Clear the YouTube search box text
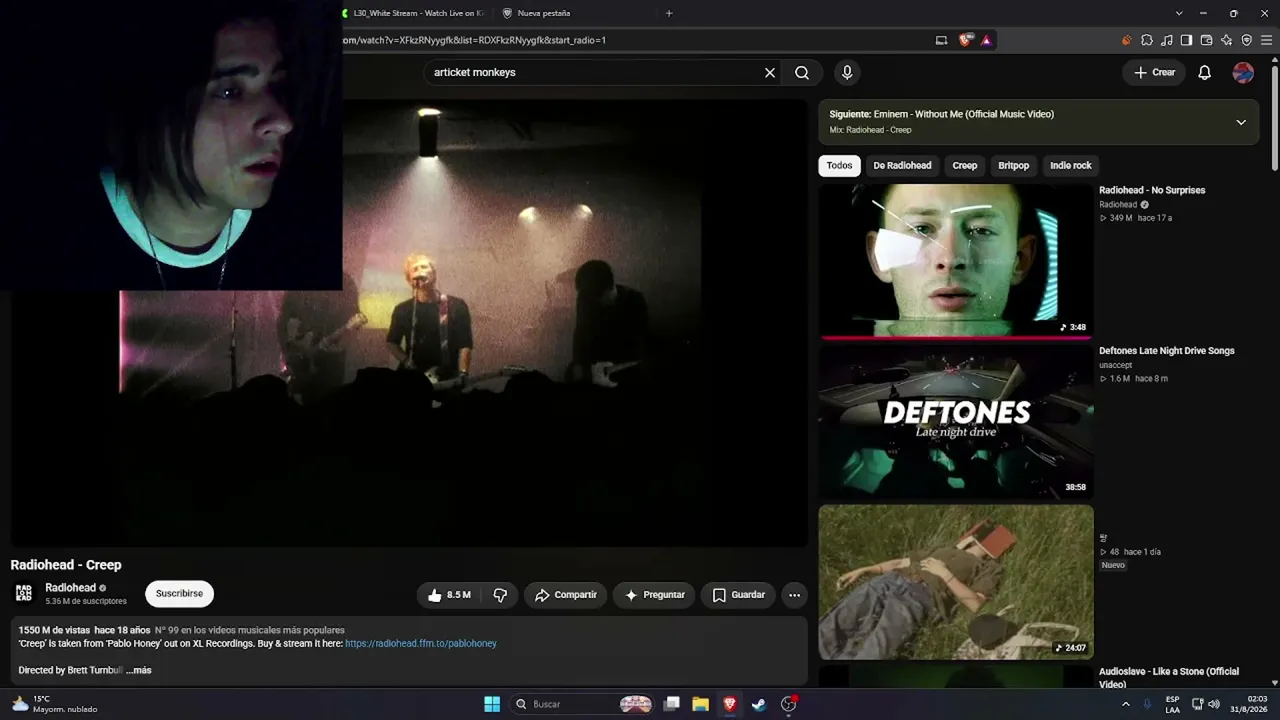1280x720 pixels. (x=770, y=72)
